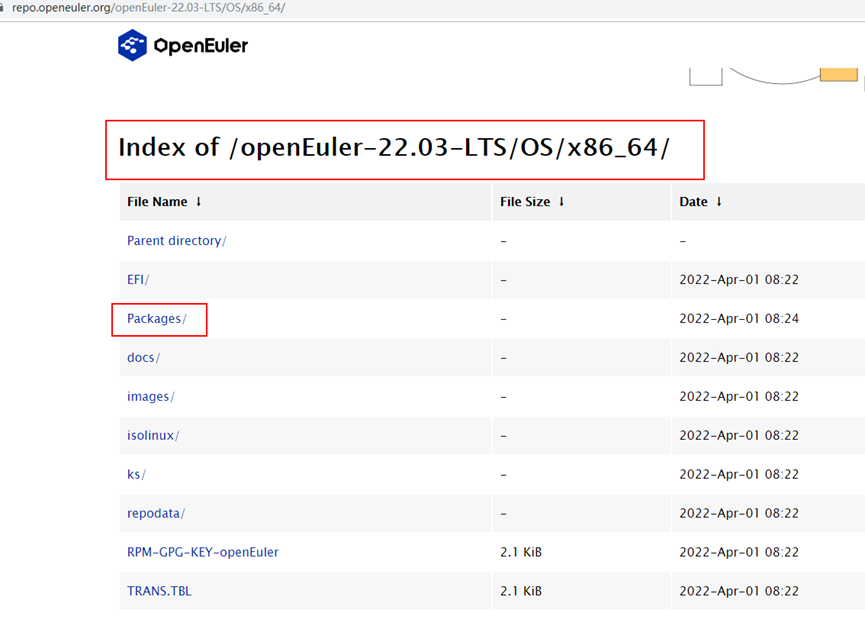
Task: Sort listing by Date arrow
Action: pos(719,202)
